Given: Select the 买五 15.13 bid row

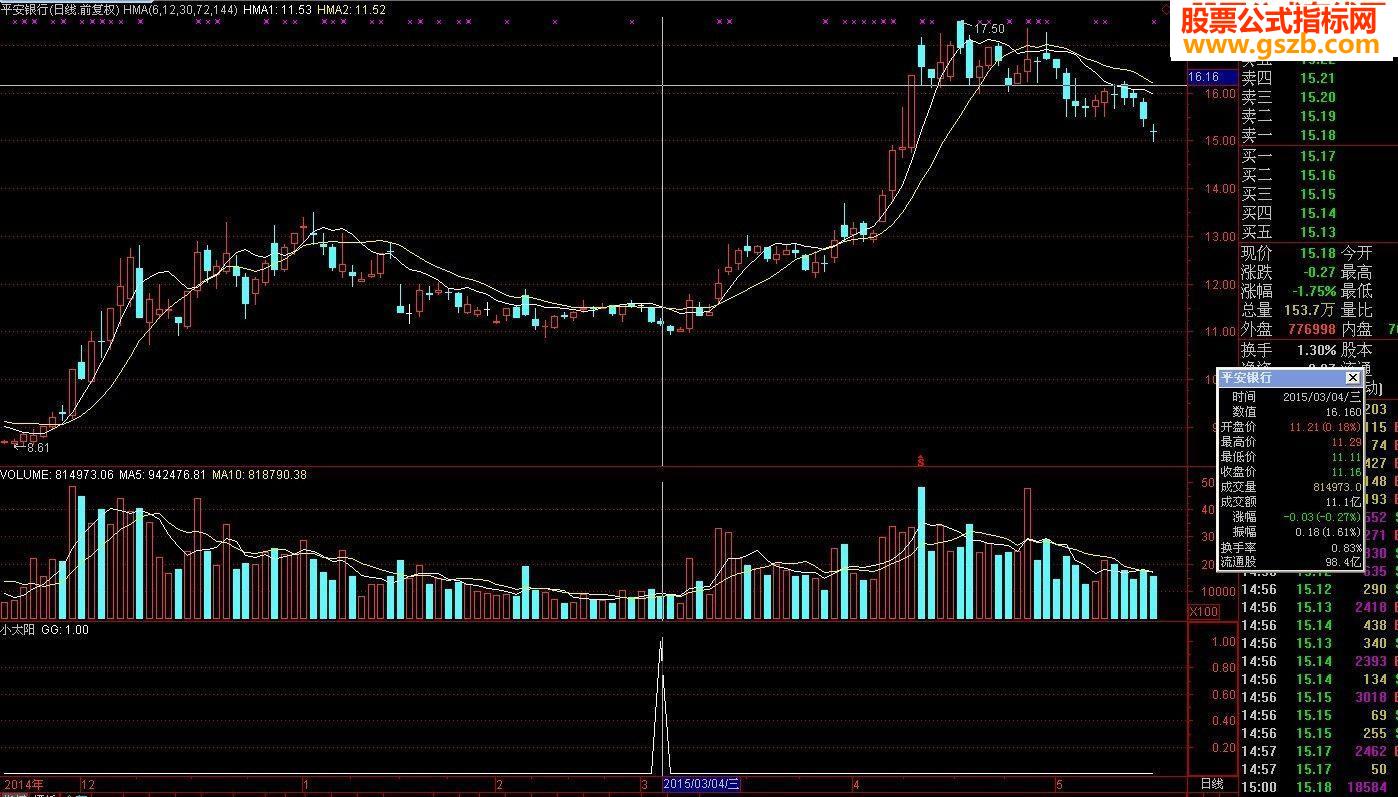Looking at the screenshot, I should [1290, 232].
